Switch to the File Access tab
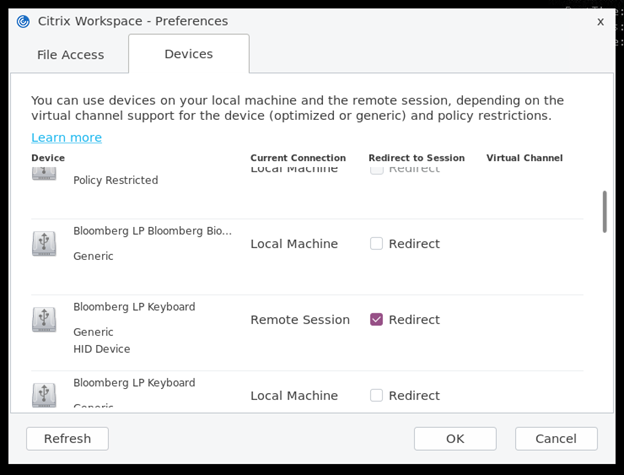Image resolution: width=624 pixels, height=475 pixels. tap(70, 55)
